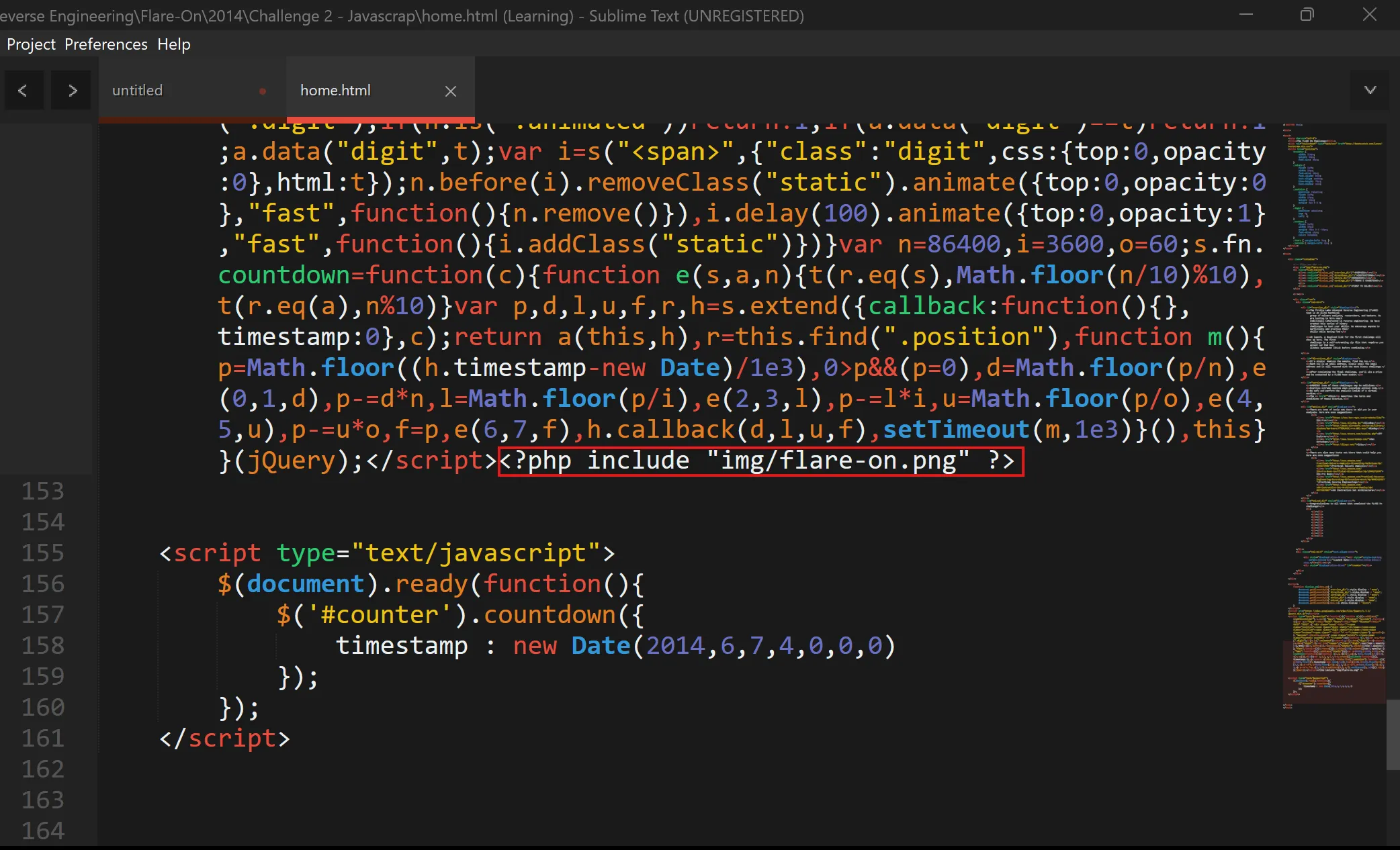Open the Project menu

point(31,44)
